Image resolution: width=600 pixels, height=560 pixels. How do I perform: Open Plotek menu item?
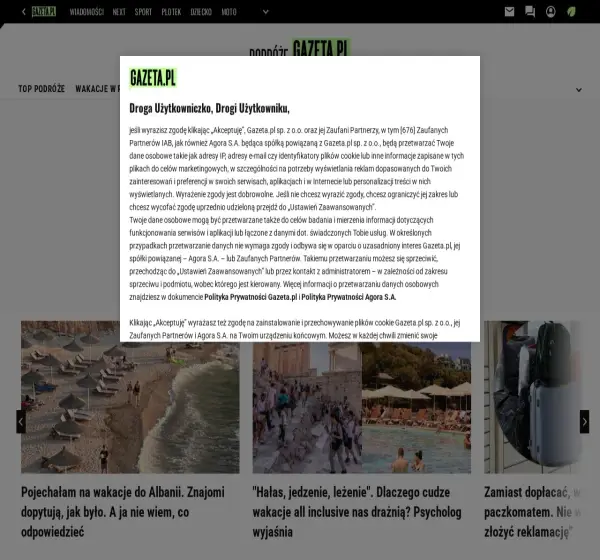171,12
